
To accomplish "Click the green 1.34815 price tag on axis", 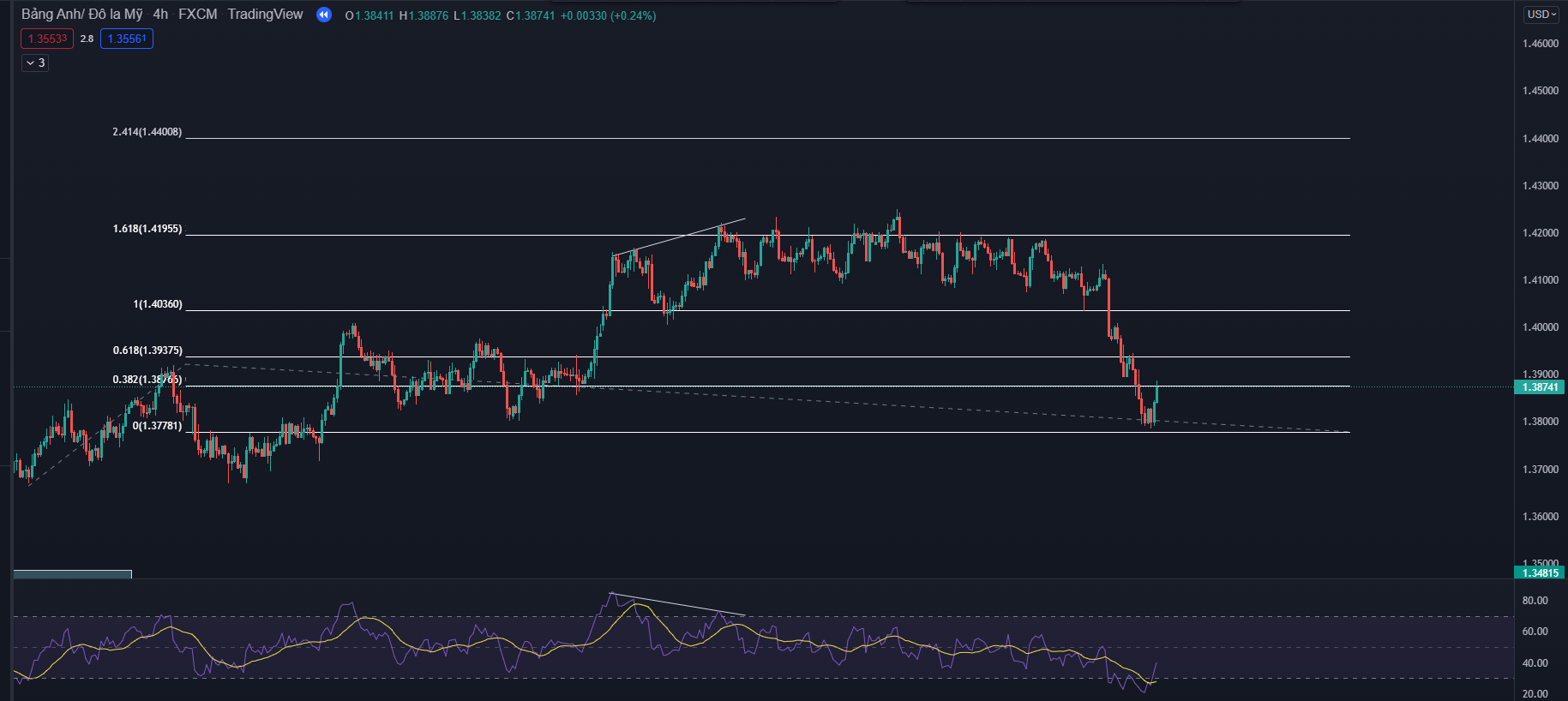I will click(x=1540, y=572).
